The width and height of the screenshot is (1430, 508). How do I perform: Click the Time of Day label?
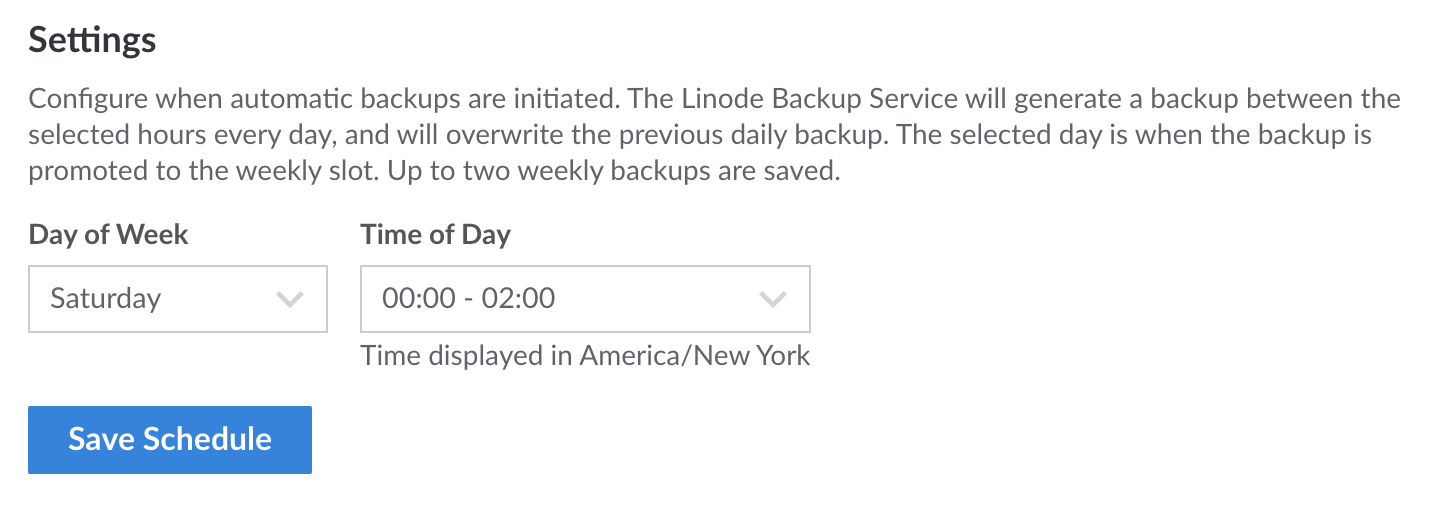click(x=435, y=234)
